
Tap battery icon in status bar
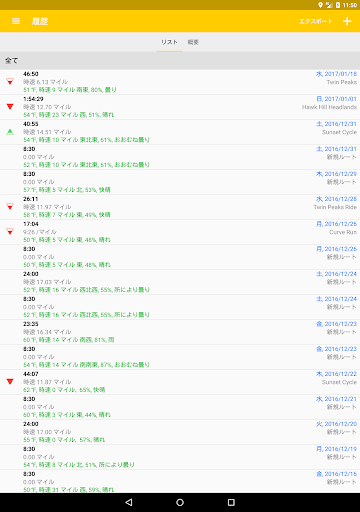click(338, 5)
